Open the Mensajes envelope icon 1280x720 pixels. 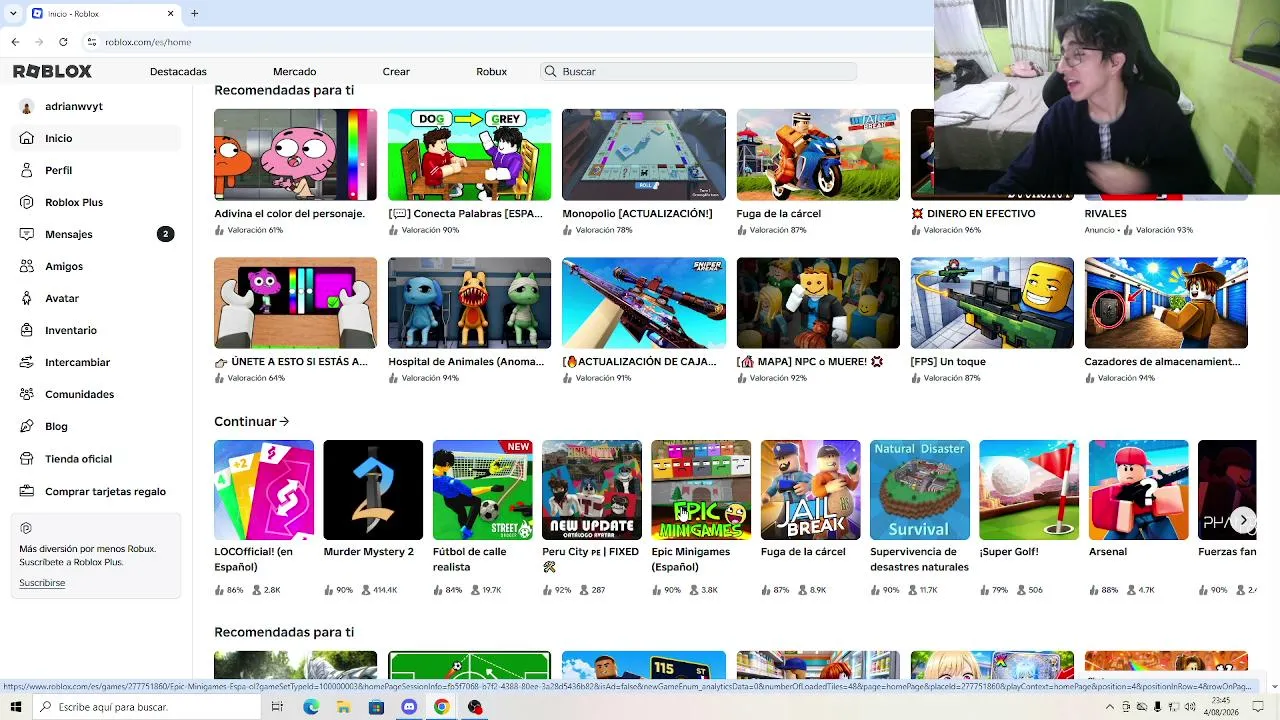26,234
